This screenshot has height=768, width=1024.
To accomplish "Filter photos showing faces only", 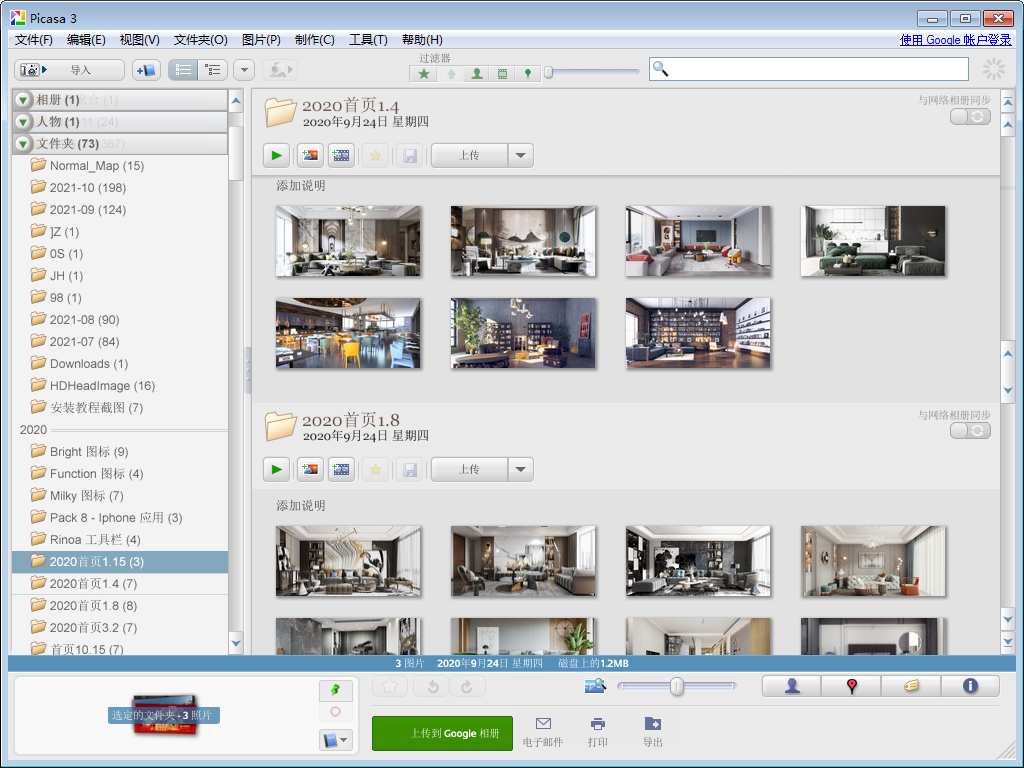I will pos(477,74).
